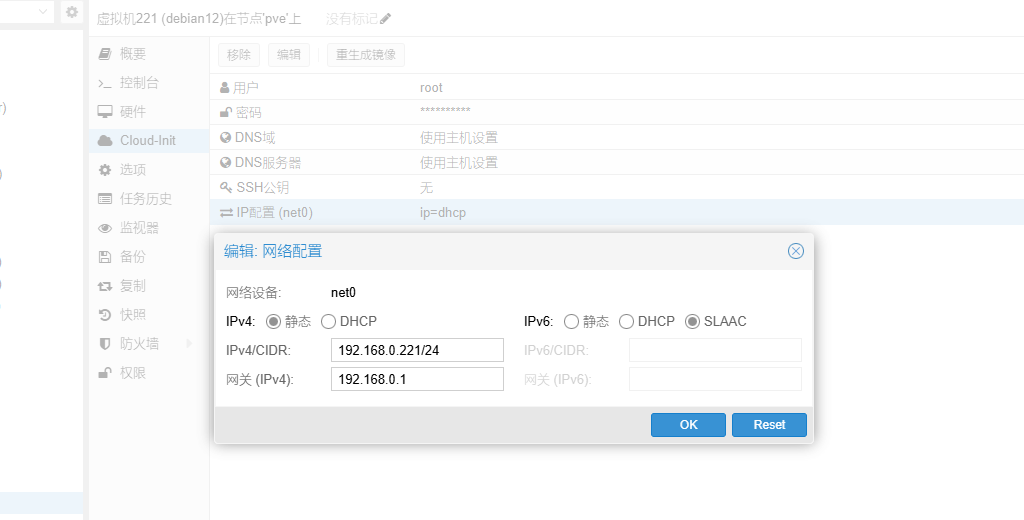Click the 编辑 edit button

[x=289, y=55]
